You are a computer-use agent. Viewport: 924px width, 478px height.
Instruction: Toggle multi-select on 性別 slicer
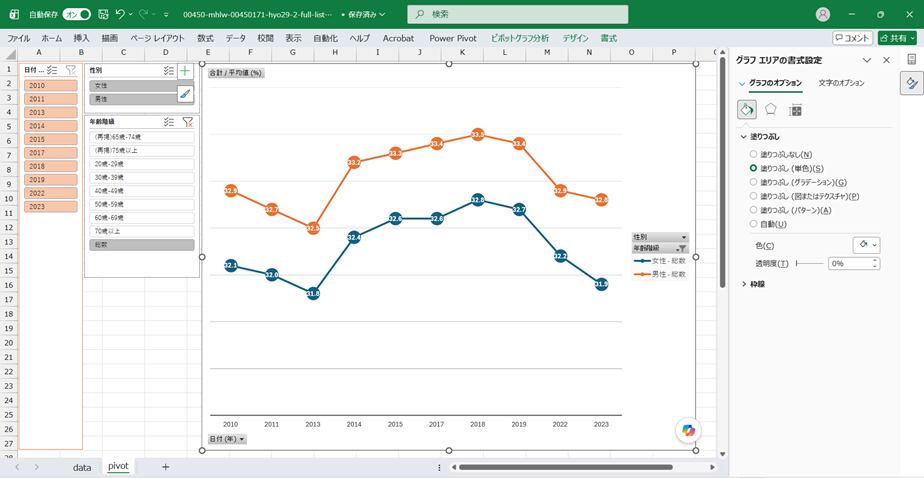point(169,71)
